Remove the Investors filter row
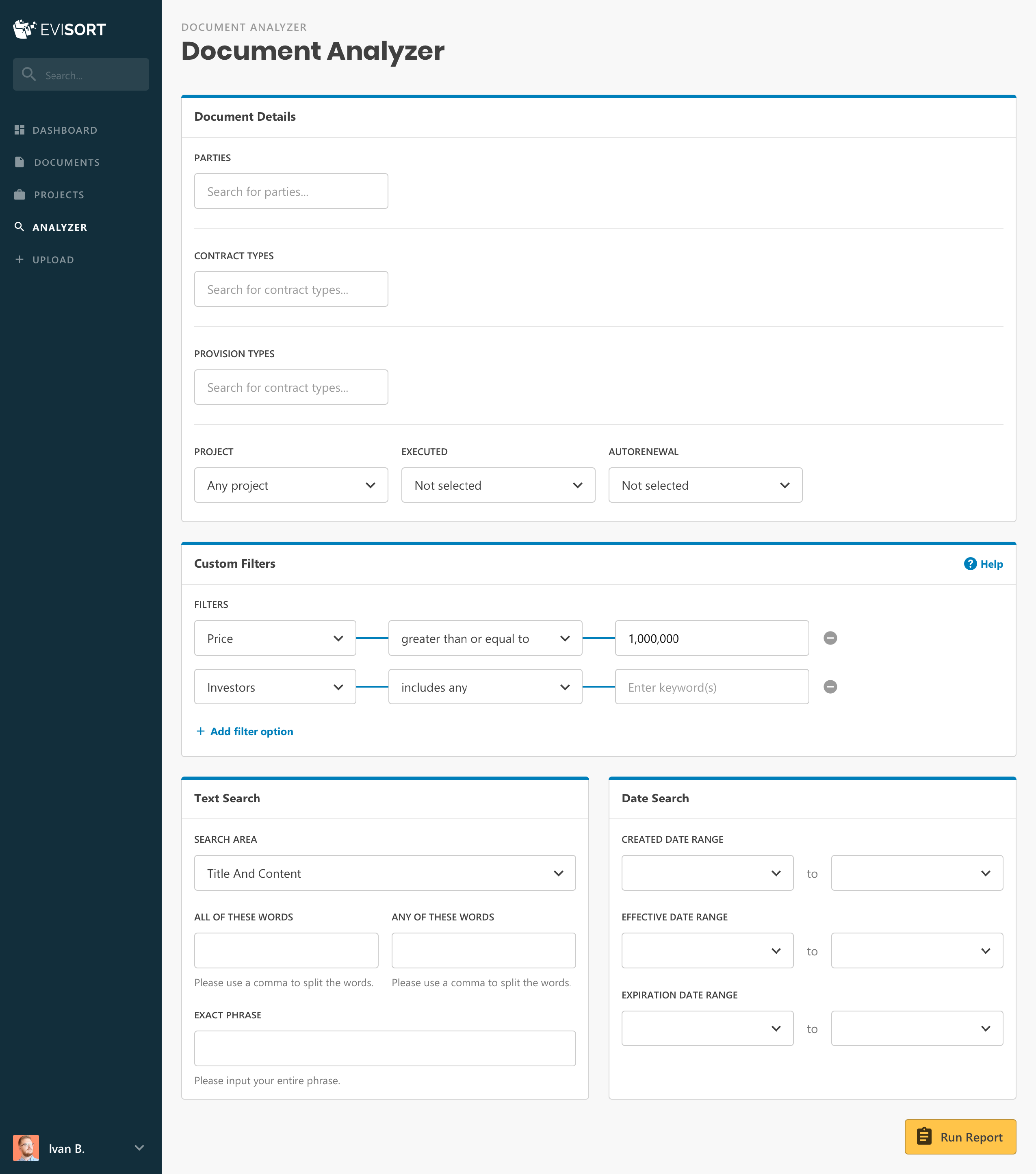The width and height of the screenshot is (1036, 1174). coord(830,686)
